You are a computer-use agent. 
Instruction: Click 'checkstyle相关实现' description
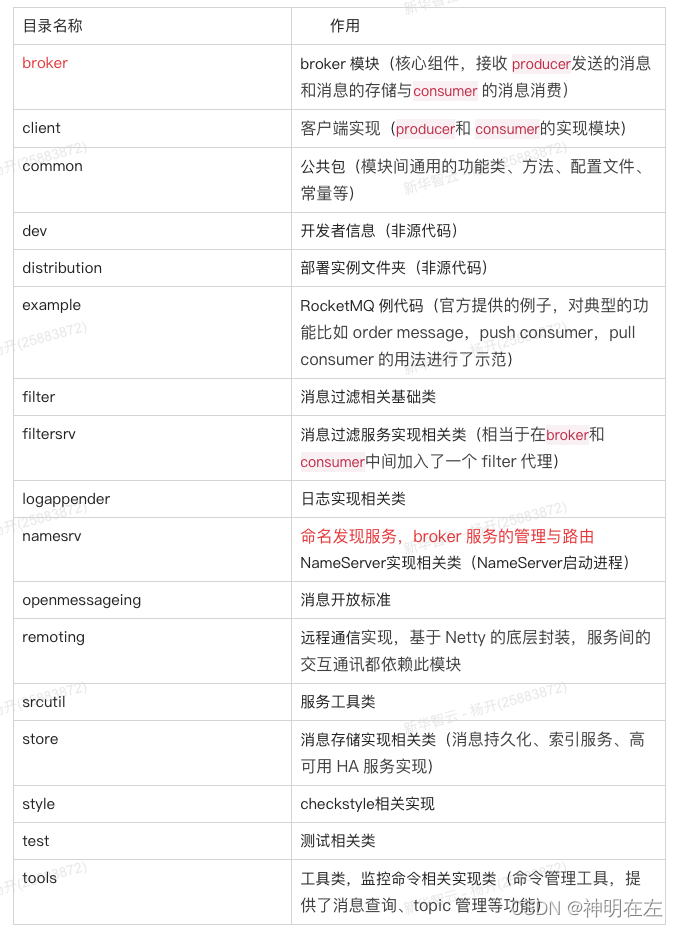tap(367, 804)
